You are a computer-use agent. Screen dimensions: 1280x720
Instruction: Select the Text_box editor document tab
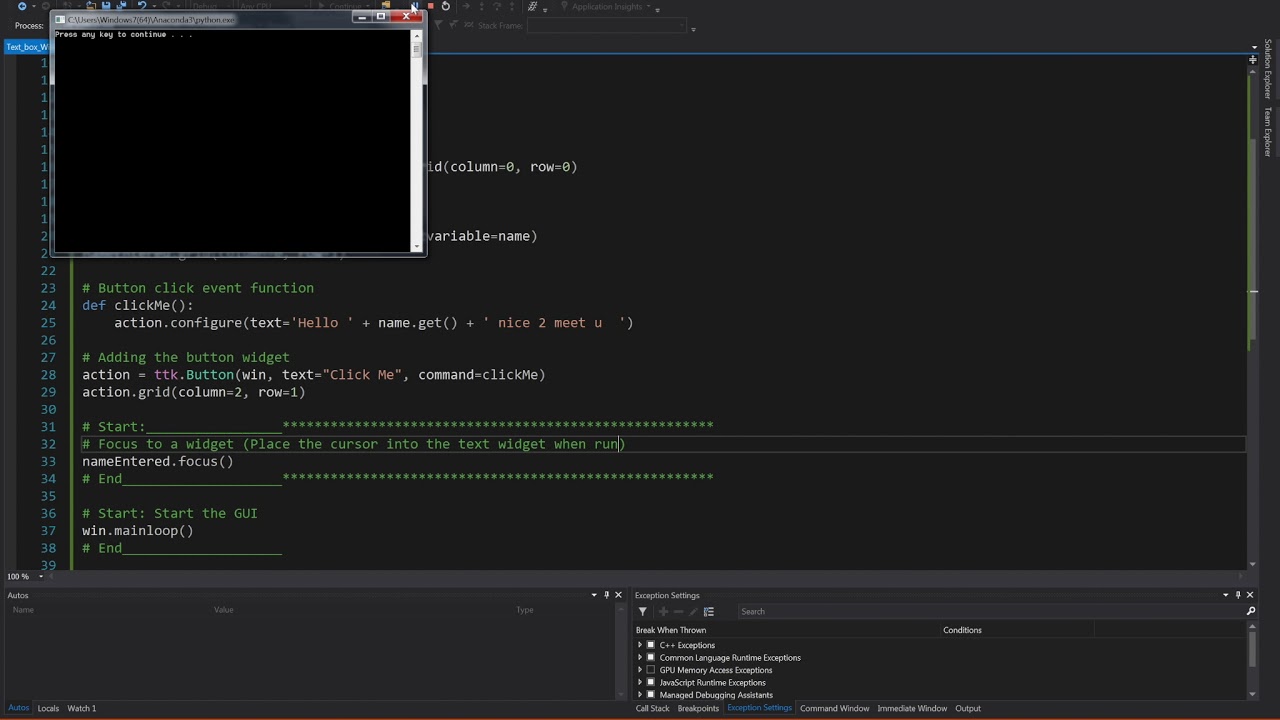tap(28, 47)
